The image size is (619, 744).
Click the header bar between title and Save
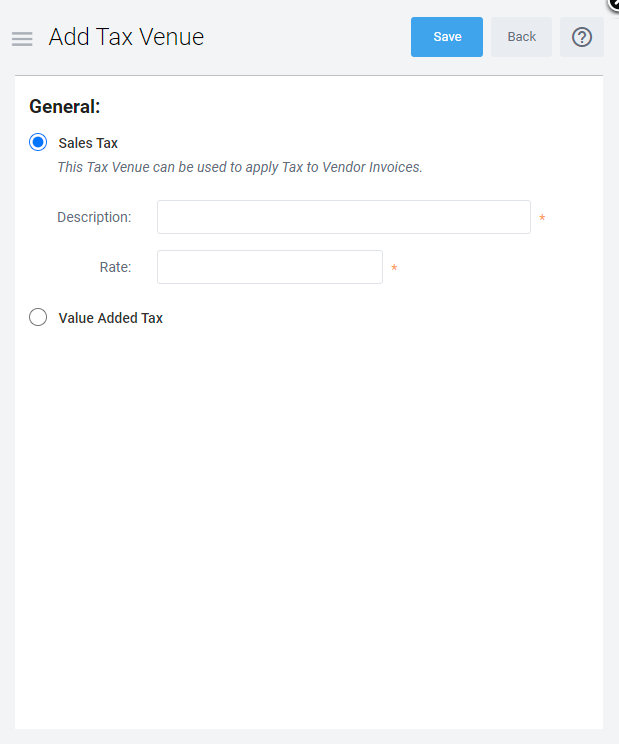tap(300, 37)
